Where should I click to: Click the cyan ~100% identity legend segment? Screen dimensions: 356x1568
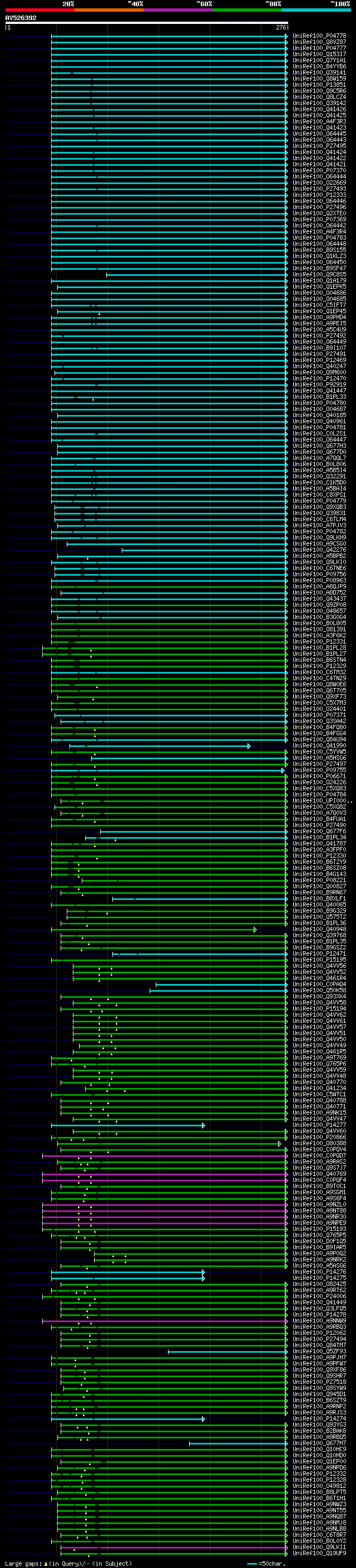pos(316,10)
